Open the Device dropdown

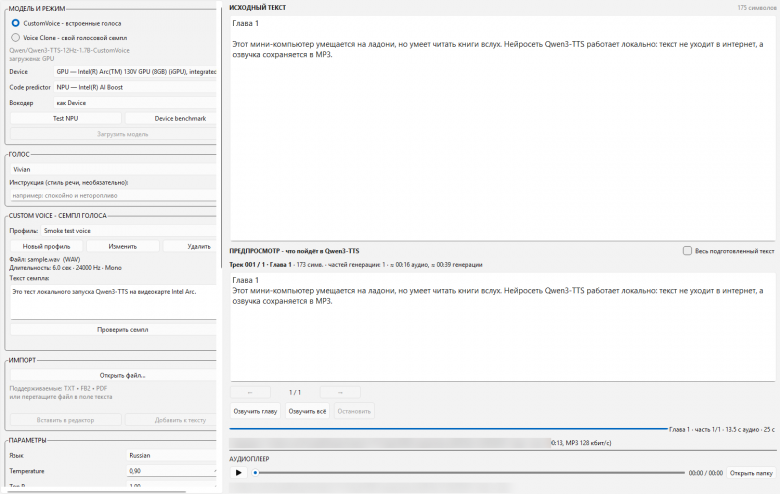click(135, 72)
